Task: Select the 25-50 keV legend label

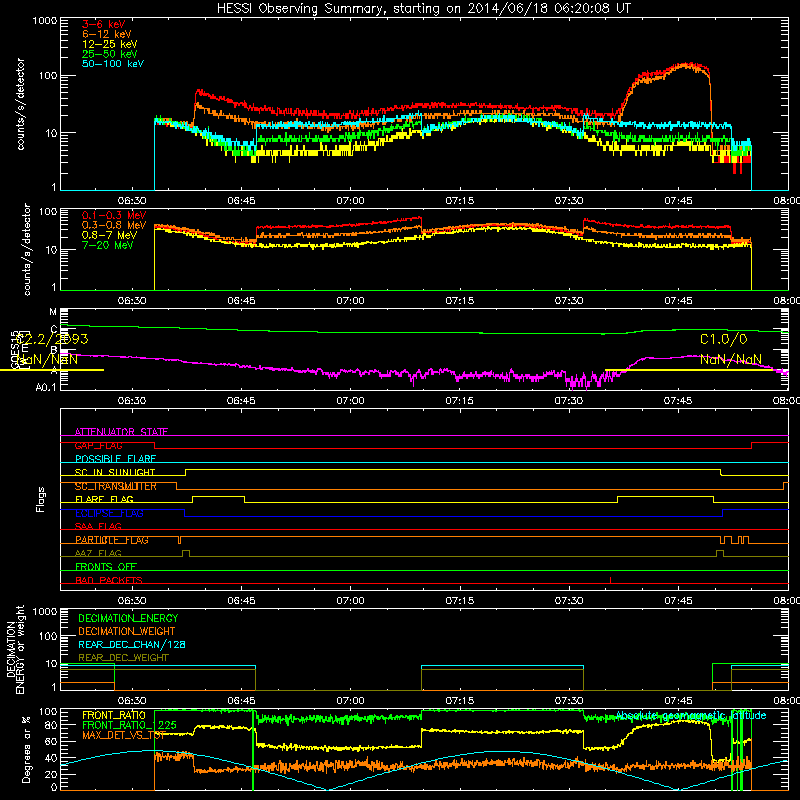Action: click(110, 54)
